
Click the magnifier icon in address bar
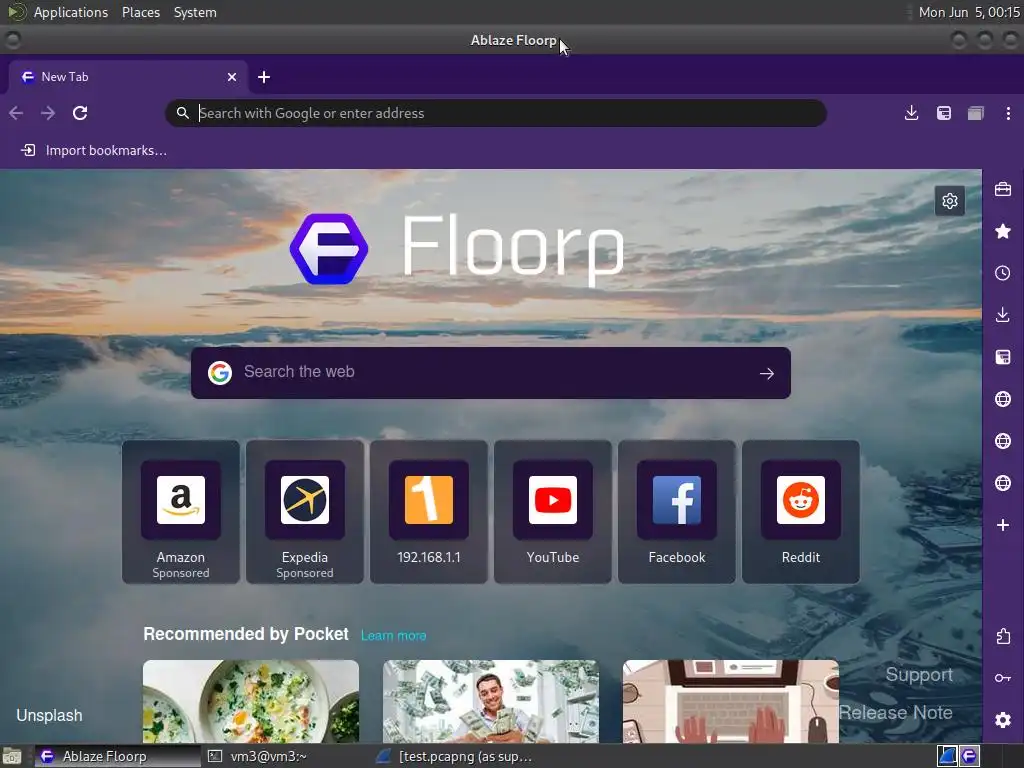(183, 113)
